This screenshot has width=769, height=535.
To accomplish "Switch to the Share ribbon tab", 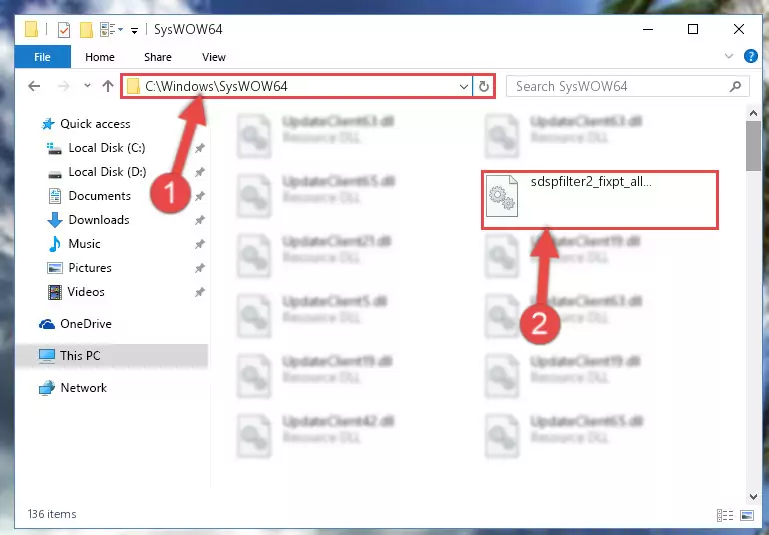I will point(157,57).
